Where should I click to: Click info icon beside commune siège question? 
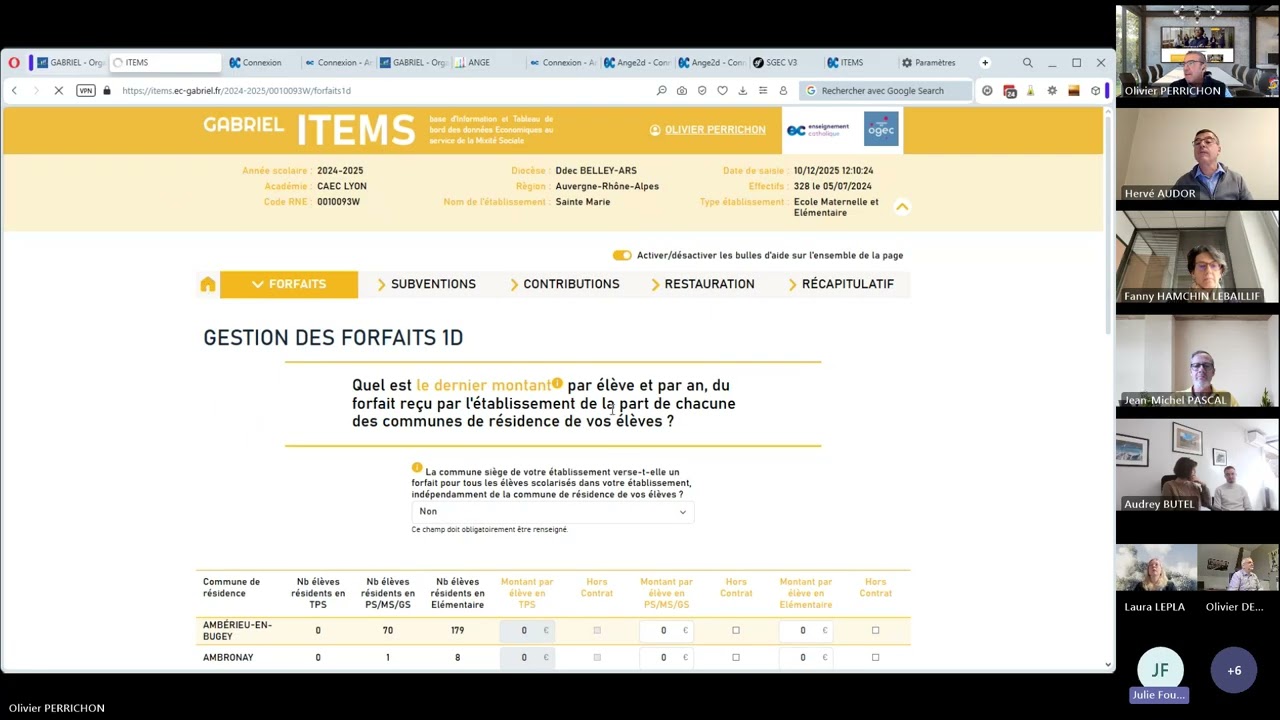click(x=417, y=468)
